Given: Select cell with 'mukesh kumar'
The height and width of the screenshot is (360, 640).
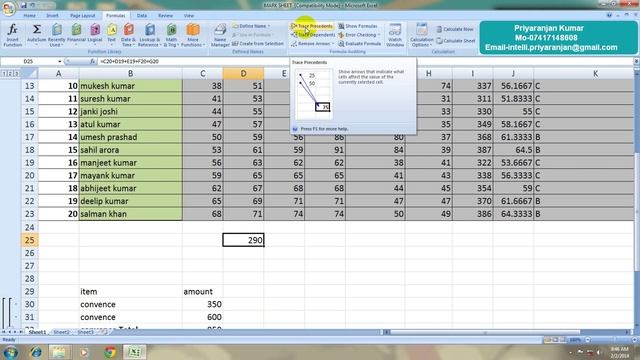Looking at the screenshot, I should click(x=131, y=86).
